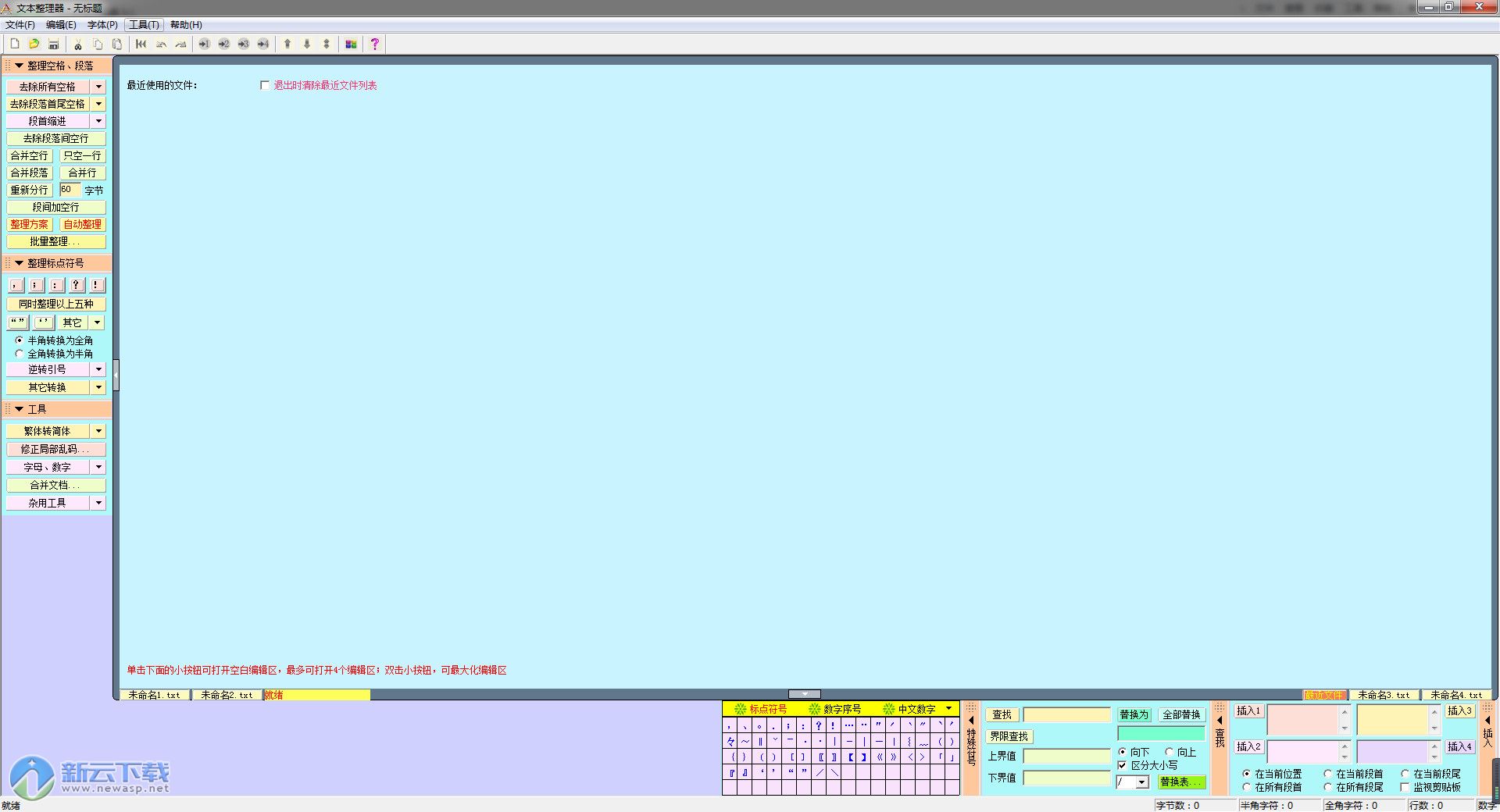Enable the 监视剪贴板 checkbox
This screenshot has height=812, width=1500.
[1405, 787]
